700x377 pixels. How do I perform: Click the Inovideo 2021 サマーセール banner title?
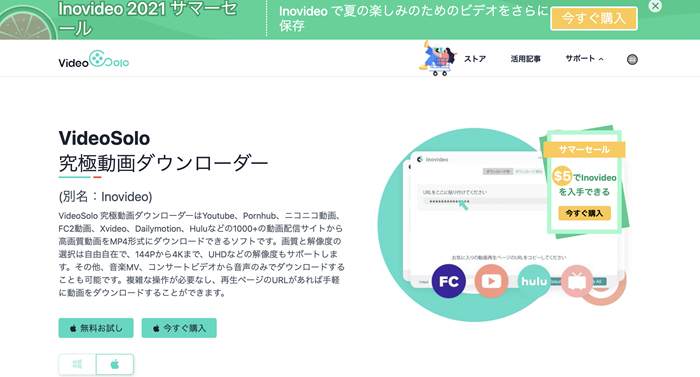coord(147,19)
